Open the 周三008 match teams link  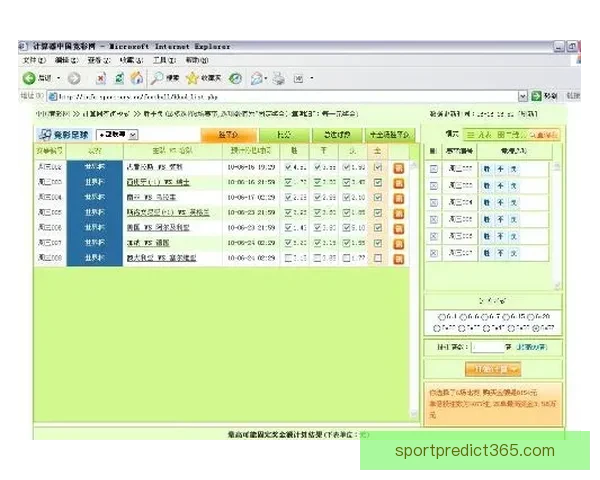pos(161,258)
